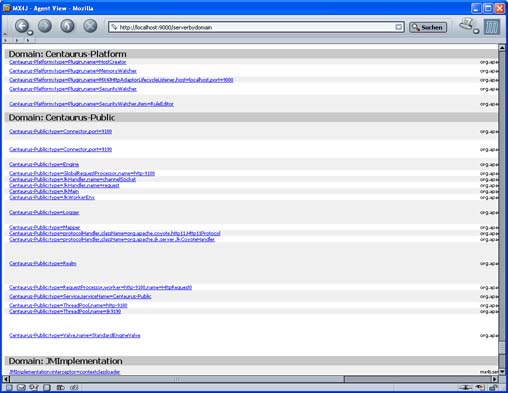Go forward with the Forward button

click(x=45, y=26)
